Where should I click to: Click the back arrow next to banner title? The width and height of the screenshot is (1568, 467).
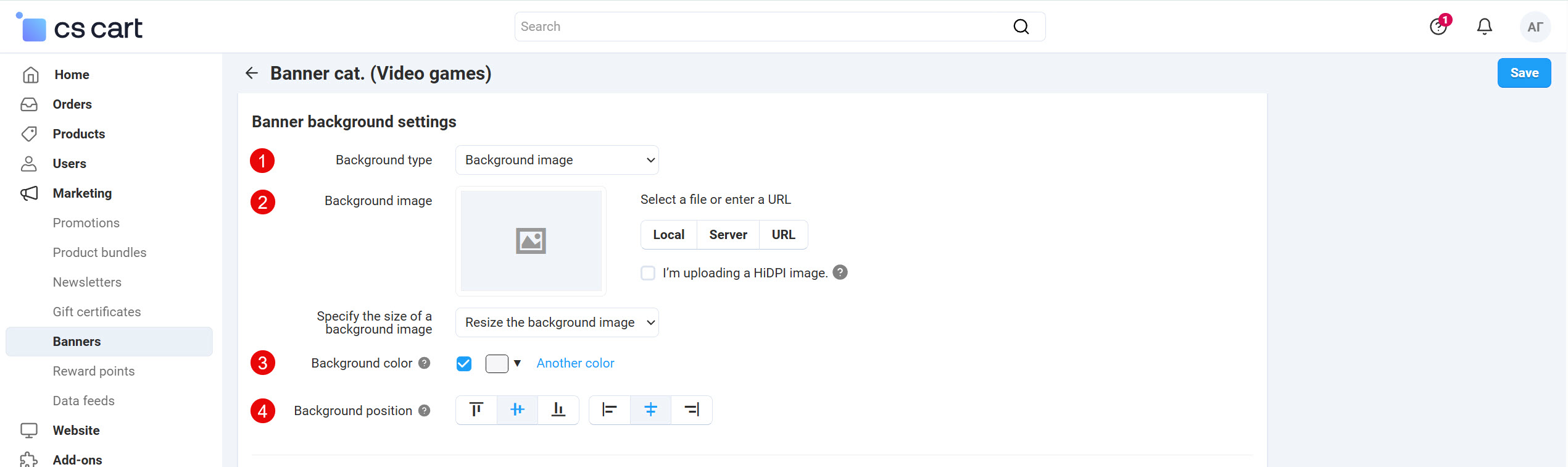click(x=251, y=74)
